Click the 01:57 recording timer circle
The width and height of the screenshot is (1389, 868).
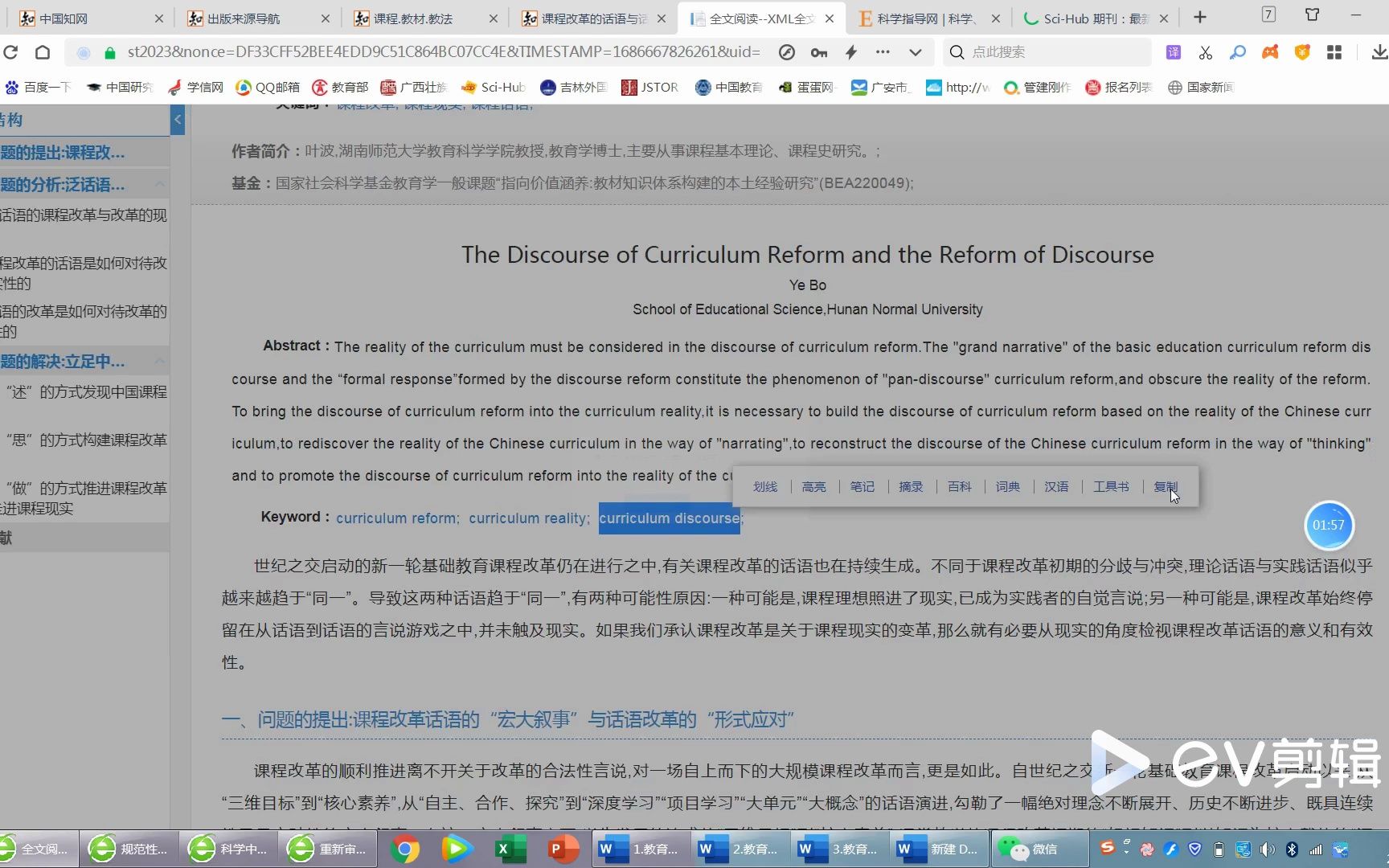(x=1329, y=525)
